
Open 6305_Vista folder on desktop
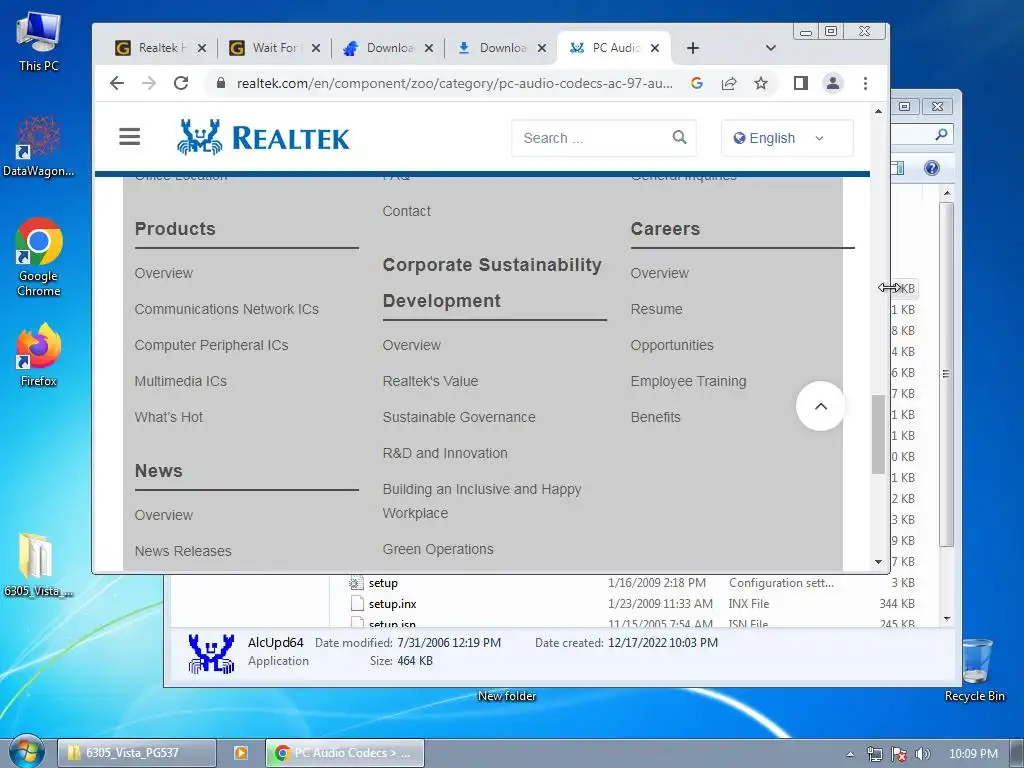pos(38,565)
